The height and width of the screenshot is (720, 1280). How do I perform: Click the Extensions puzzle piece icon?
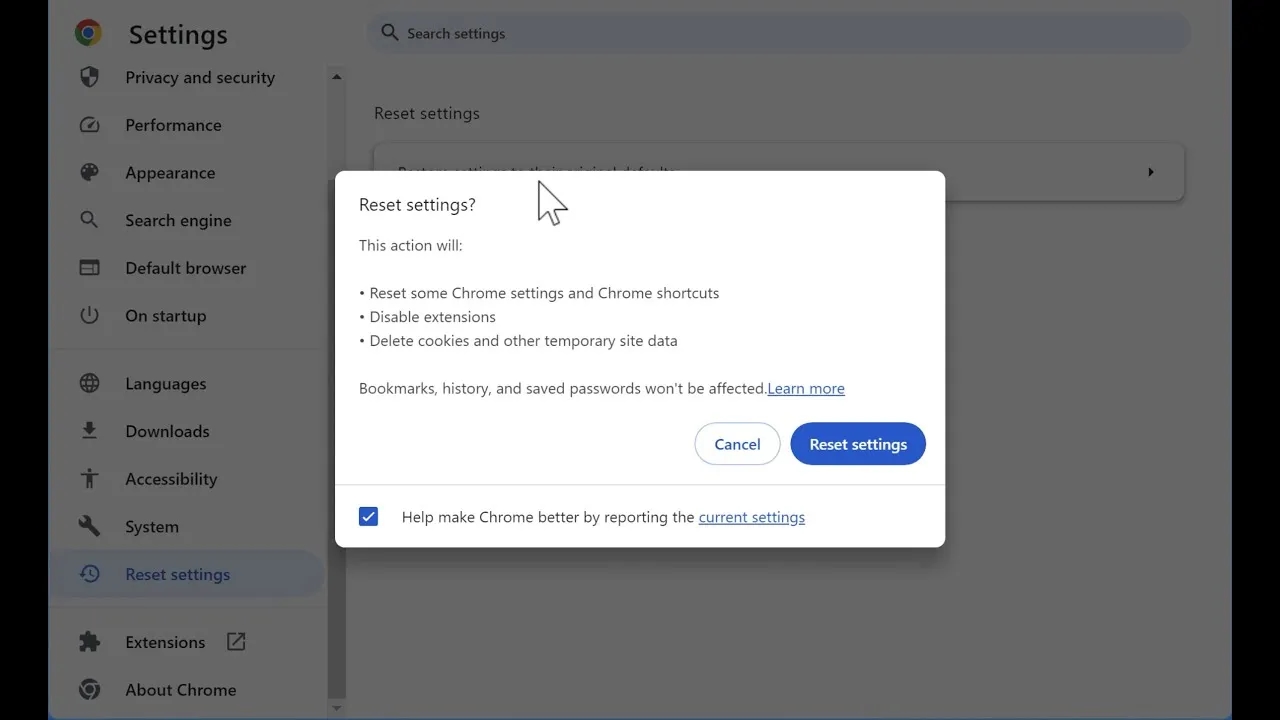[x=89, y=642]
